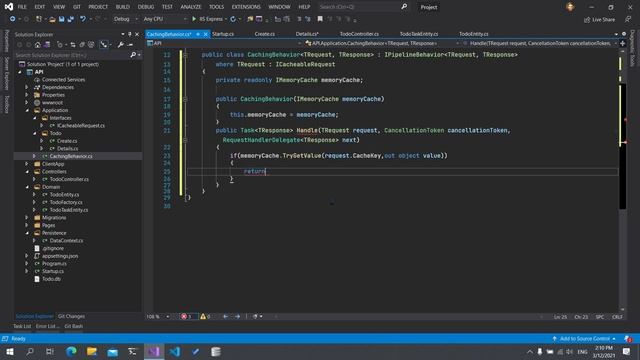Open Microsoft Edge from the taskbar
The height and width of the screenshot is (360, 640).
click(71, 351)
